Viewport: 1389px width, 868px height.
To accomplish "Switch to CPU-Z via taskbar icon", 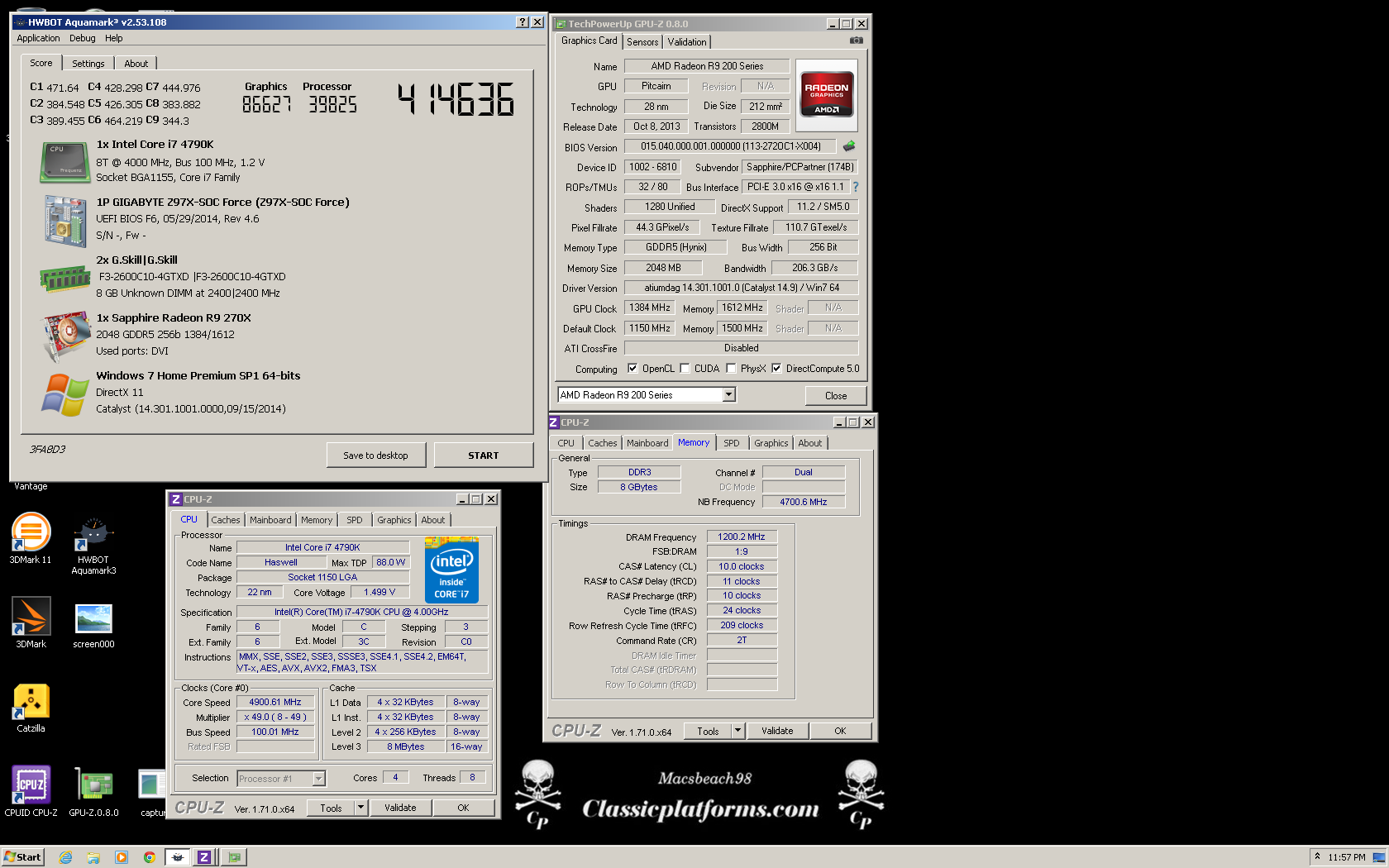I will point(203,857).
